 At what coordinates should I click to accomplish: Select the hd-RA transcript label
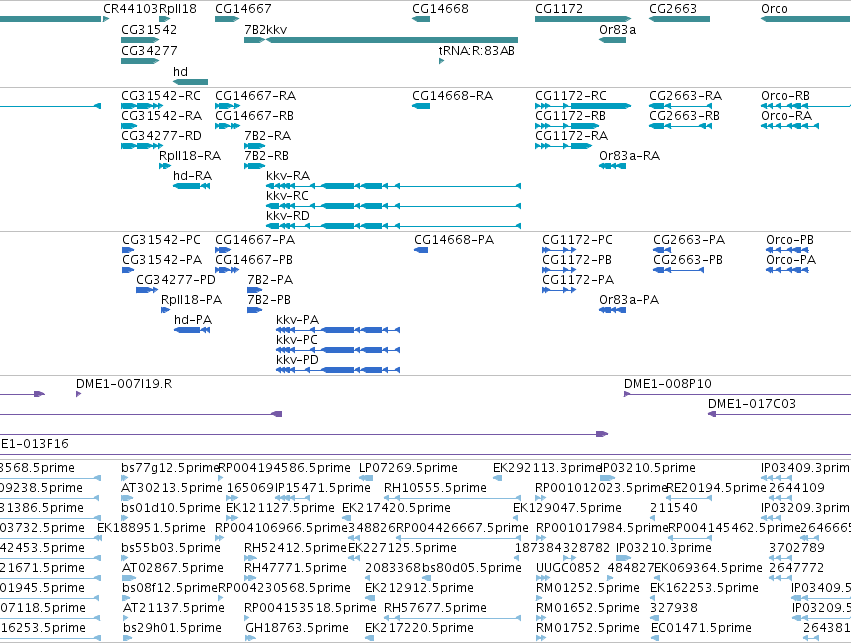(x=193, y=176)
